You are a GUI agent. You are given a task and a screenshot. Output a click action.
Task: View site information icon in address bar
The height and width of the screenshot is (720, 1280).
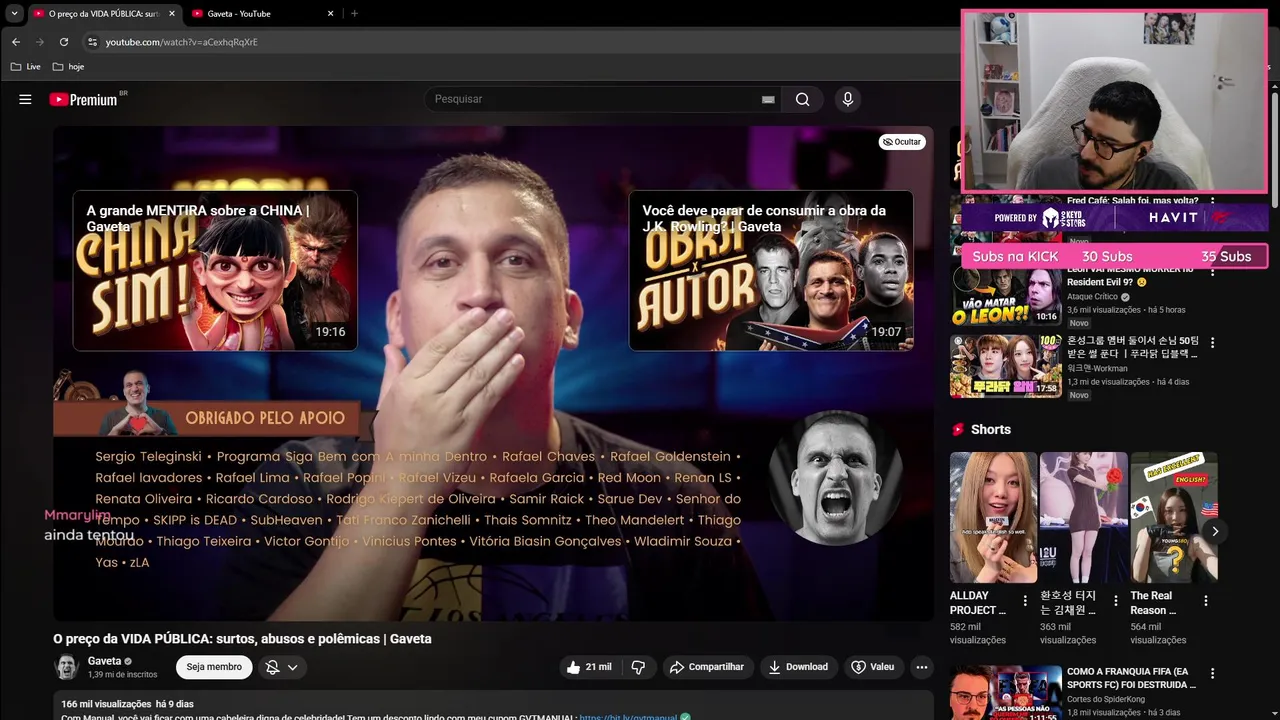pyautogui.click(x=92, y=42)
